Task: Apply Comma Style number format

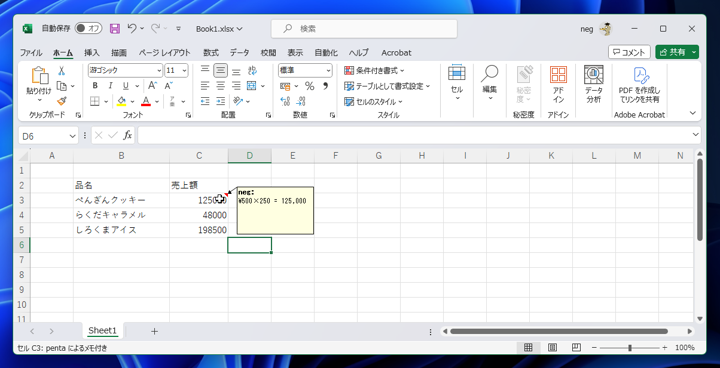Action: pyautogui.click(x=325, y=86)
